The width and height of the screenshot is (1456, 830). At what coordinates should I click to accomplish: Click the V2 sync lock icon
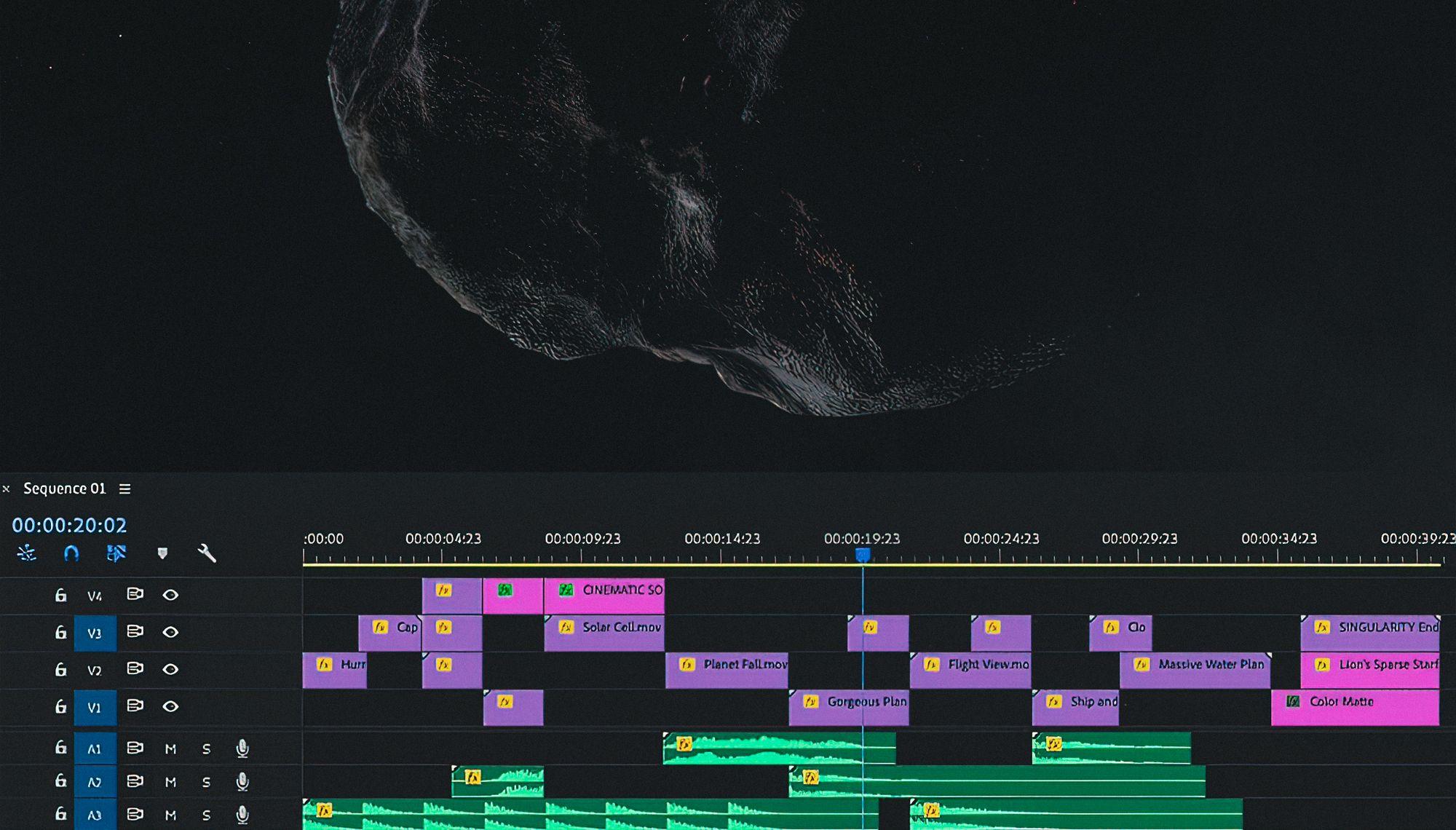135,669
